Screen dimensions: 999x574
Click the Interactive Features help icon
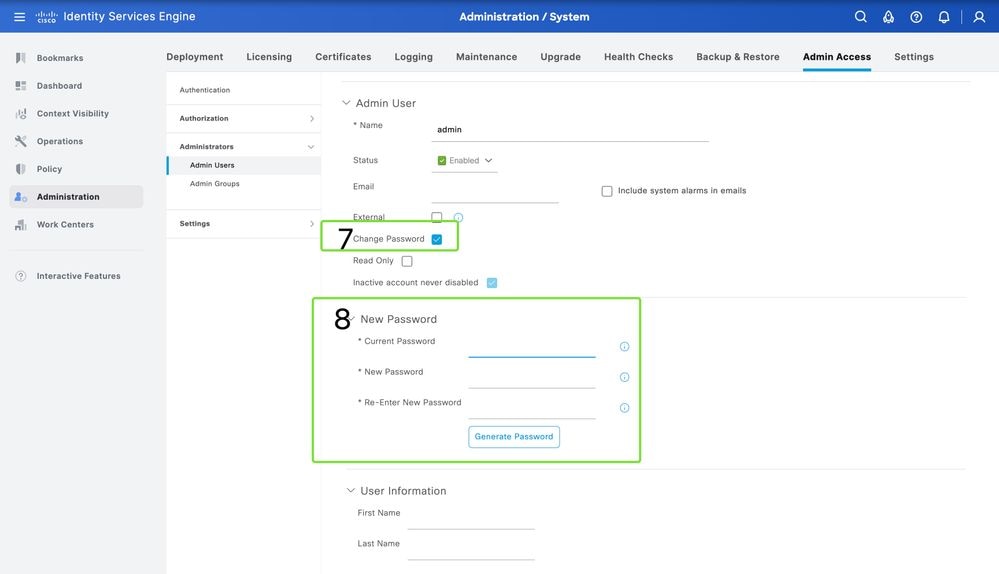tap(21, 276)
